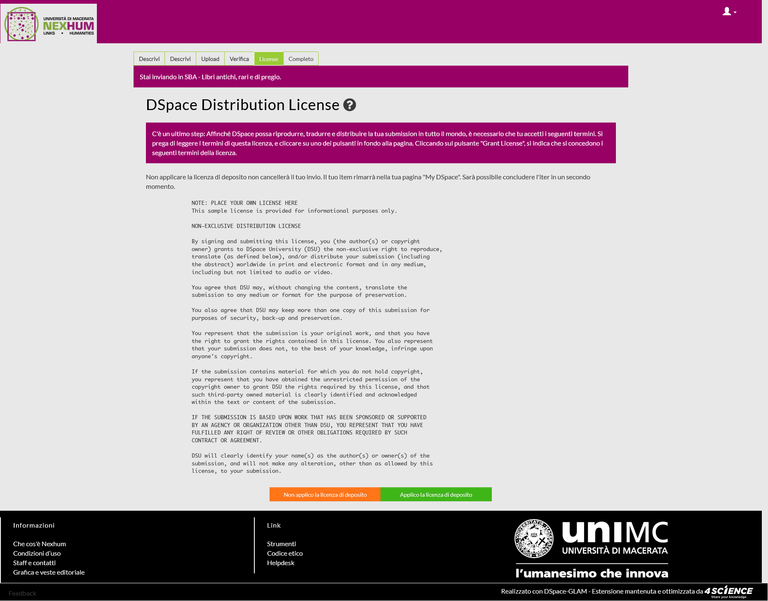Open the Strumenti footer link
Viewport: 768px width, 601px height.
click(x=281, y=544)
